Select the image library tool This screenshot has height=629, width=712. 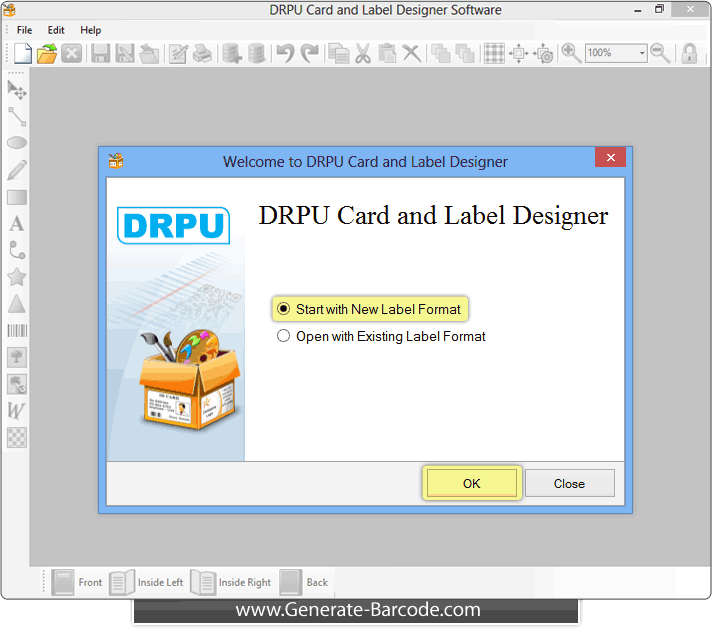17,384
